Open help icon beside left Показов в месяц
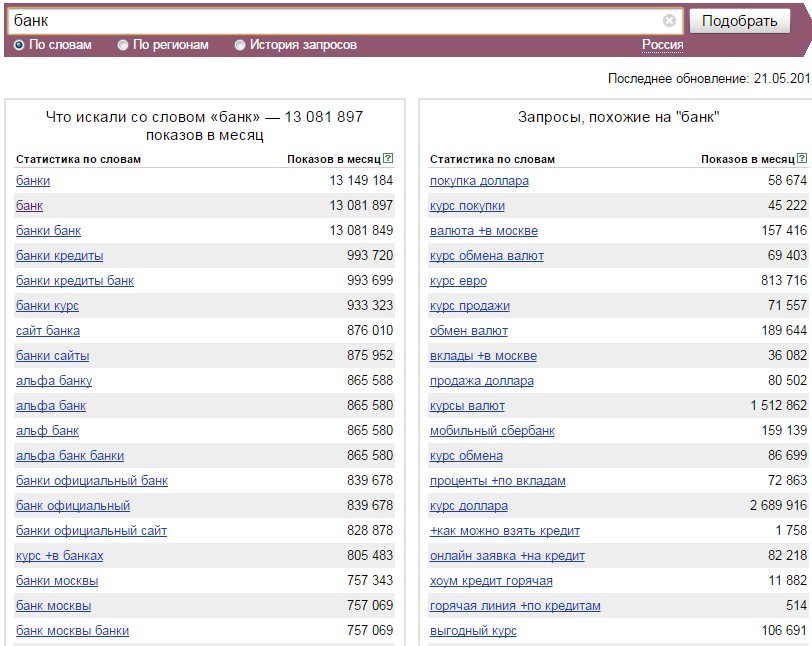 [x=388, y=159]
